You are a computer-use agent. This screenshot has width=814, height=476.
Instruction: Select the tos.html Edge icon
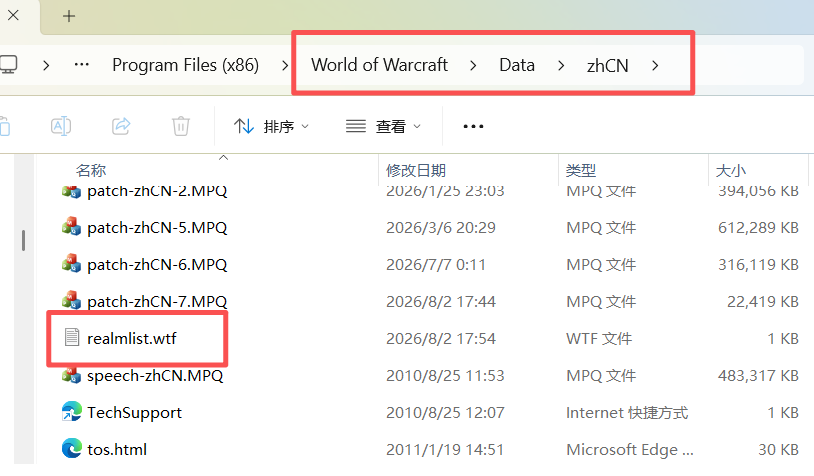[71, 448]
